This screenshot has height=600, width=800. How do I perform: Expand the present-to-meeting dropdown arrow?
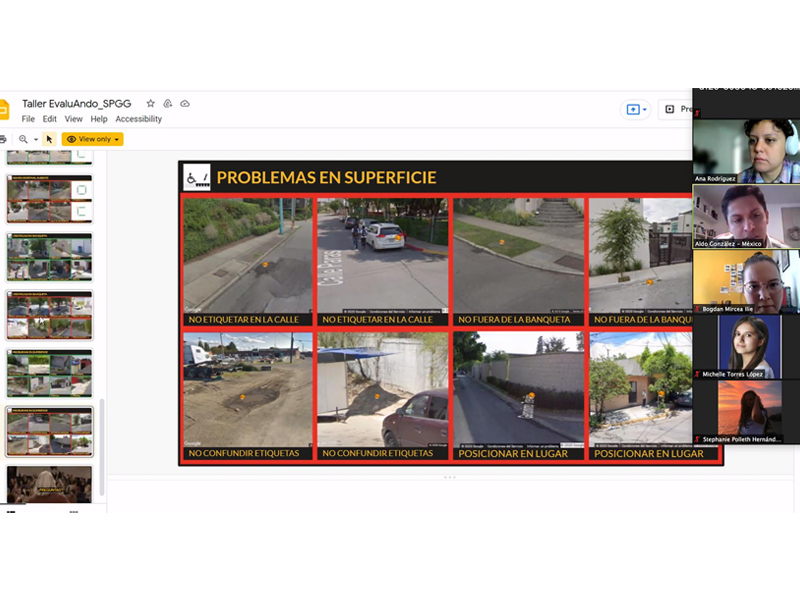[x=645, y=109]
